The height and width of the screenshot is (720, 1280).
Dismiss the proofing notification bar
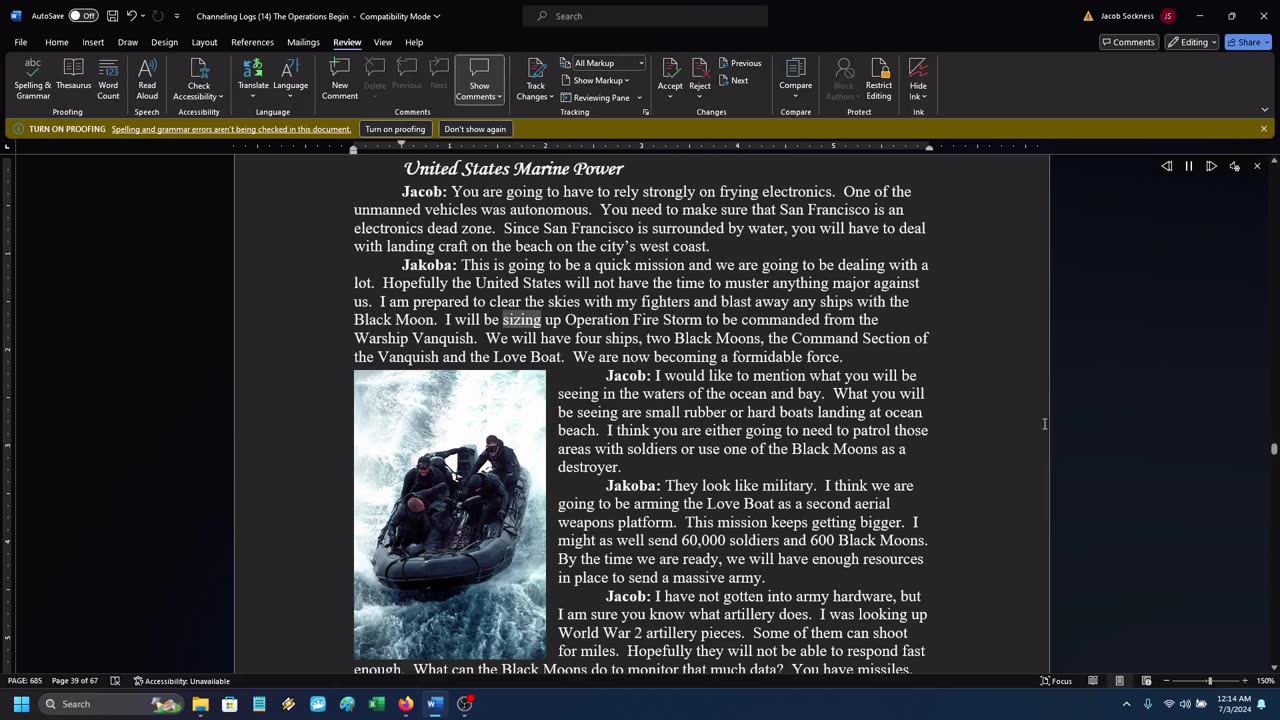[1264, 129]
